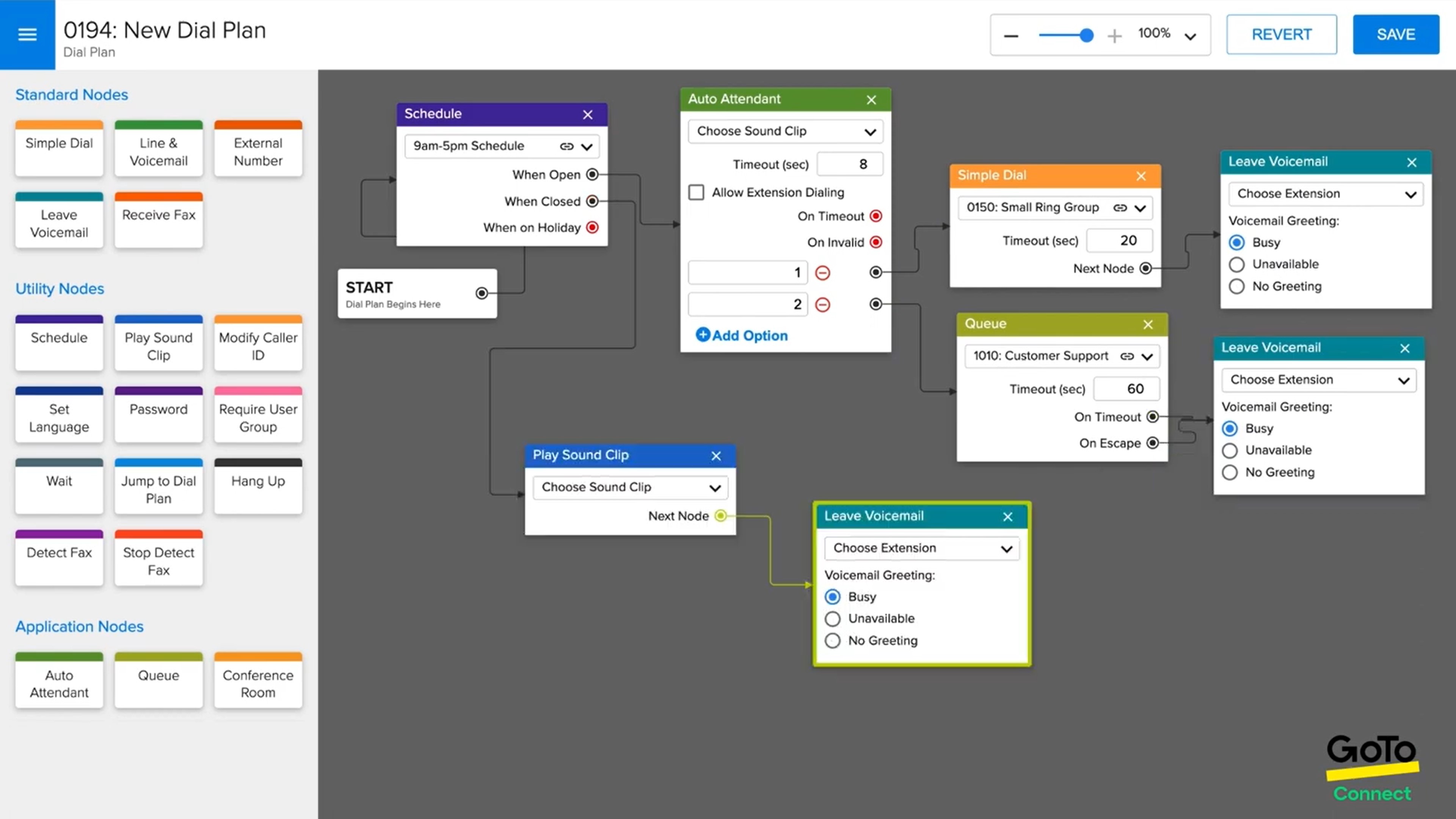Select the Hang Up utility node icon
Viewport: 1456px width, 819px height.
pos(258,481)
